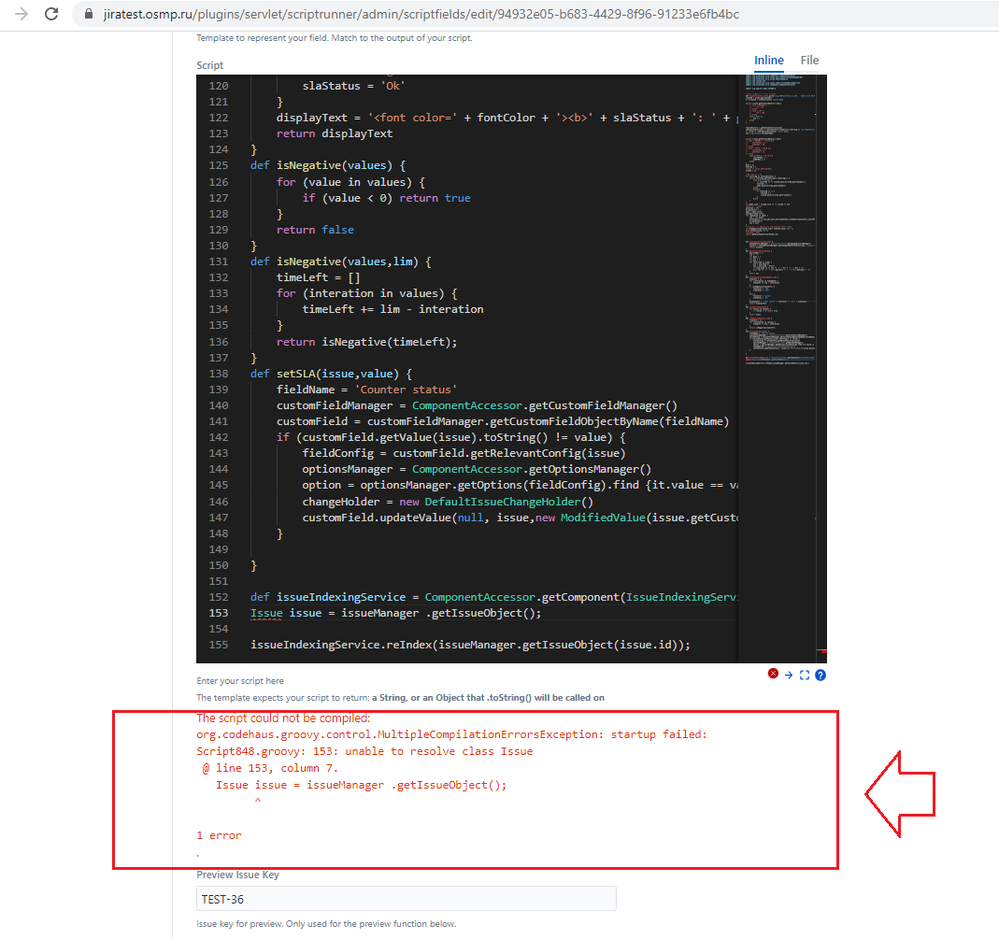This screenshot has width=999, height=937.
Task: Click the 'Script' field label
Action: [x=210, y=65]
